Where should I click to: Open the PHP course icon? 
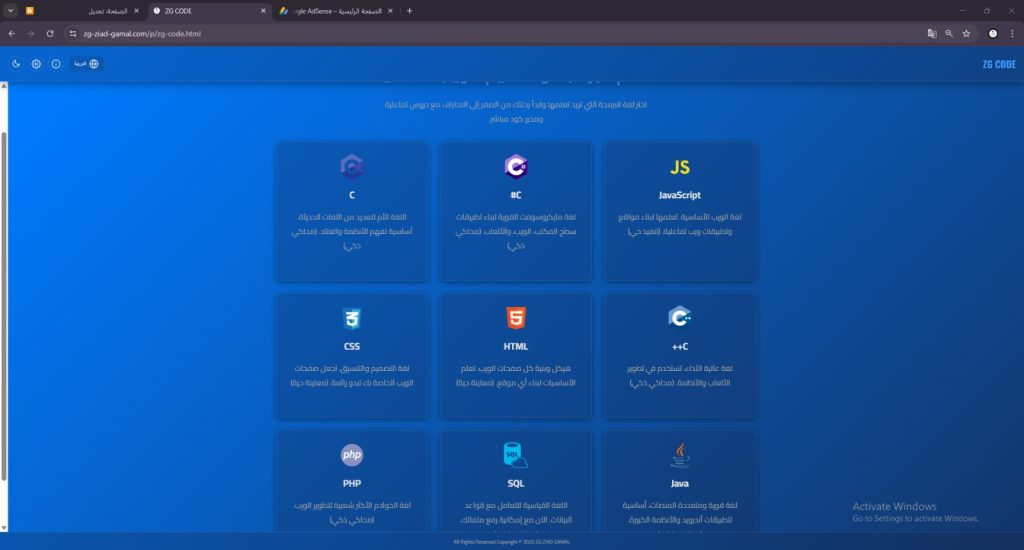(351, 455)
